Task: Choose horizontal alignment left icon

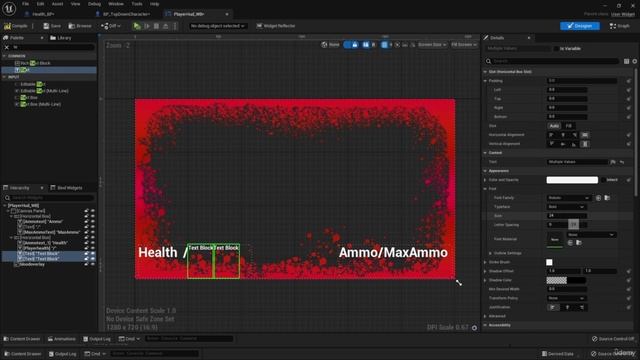Action: [x=551, y=135]
